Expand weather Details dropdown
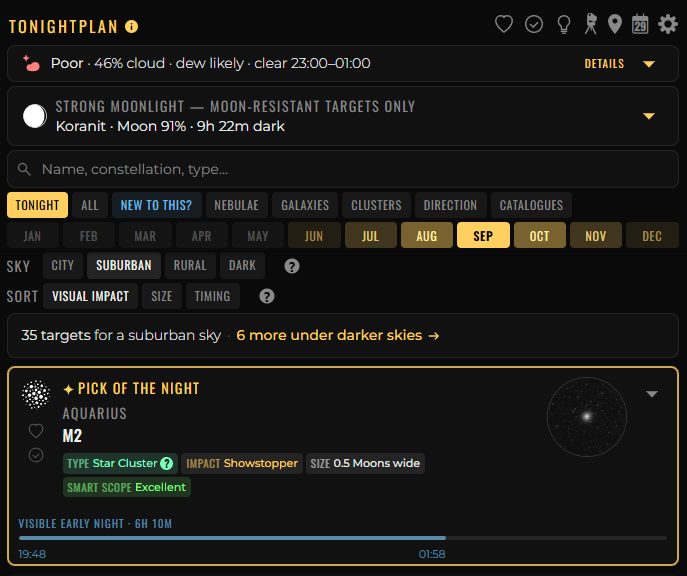687x576 pixels. tap(620, 64)
